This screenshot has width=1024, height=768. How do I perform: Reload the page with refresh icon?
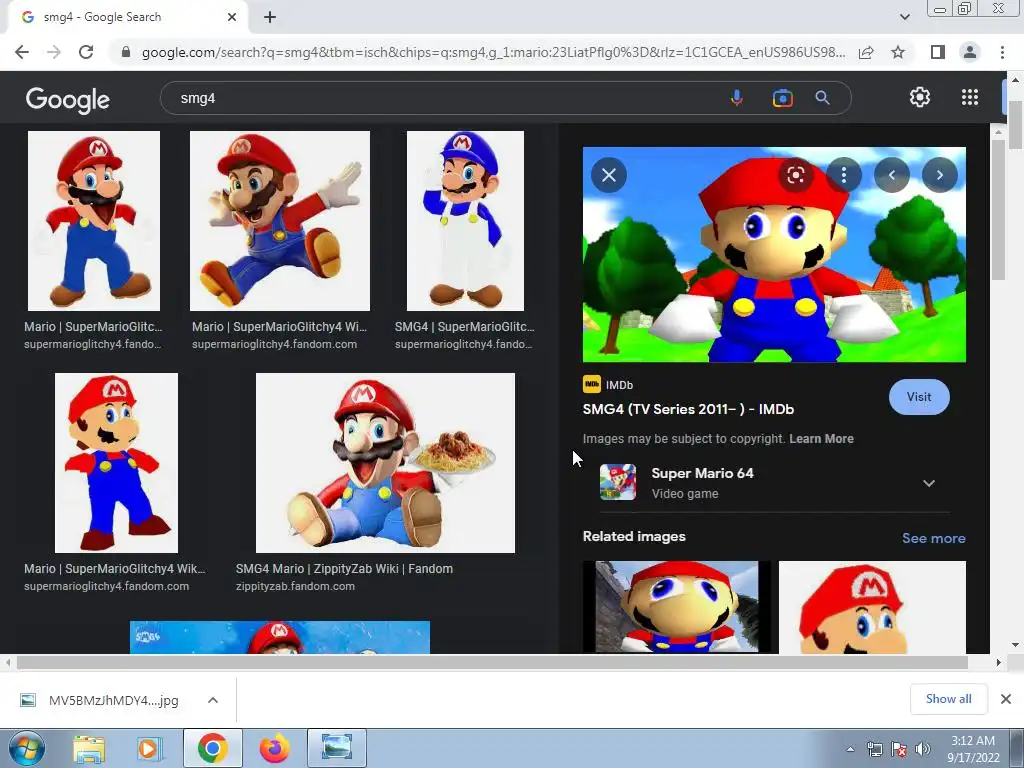[x=86, y=52]
